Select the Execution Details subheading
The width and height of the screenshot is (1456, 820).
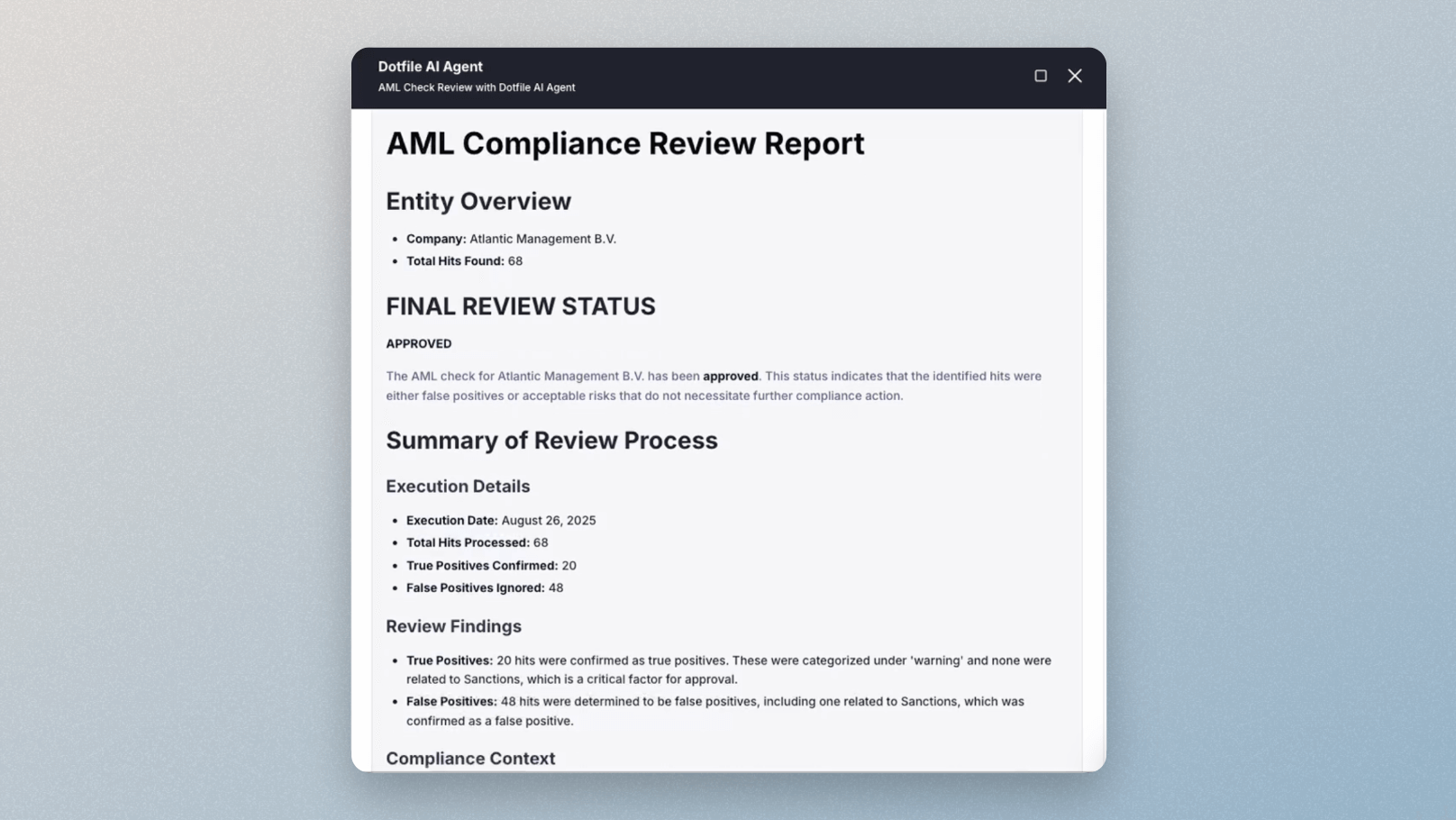coord(458,486)
